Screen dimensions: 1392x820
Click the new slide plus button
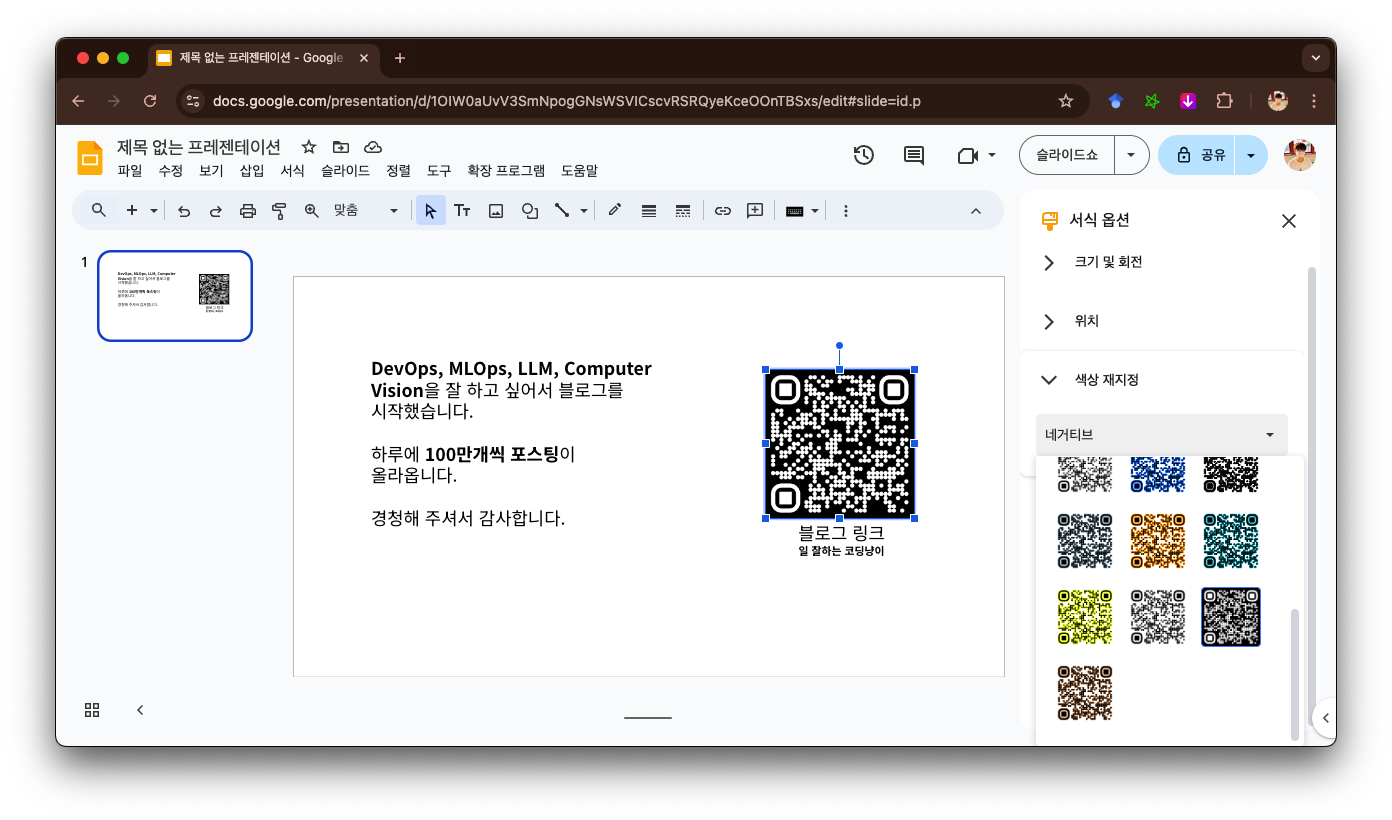pos(132,211)
